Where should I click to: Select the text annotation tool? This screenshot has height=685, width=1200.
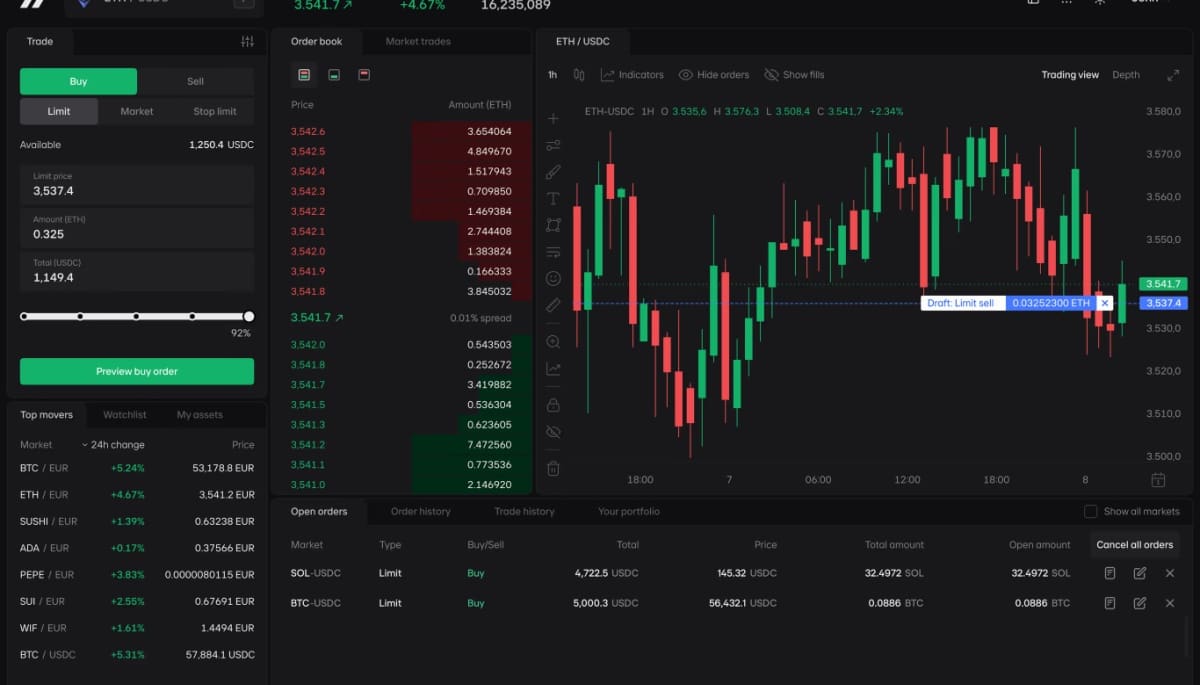click(553, 199)
